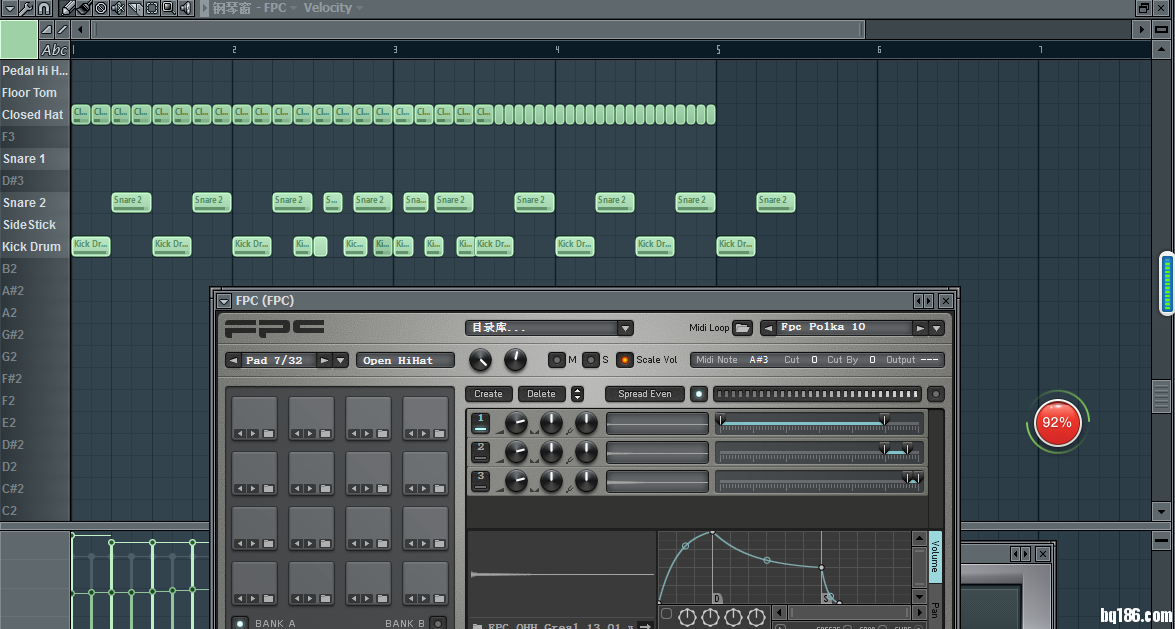
Task: Select the Paint brush tool
Action: click(84, 8)
